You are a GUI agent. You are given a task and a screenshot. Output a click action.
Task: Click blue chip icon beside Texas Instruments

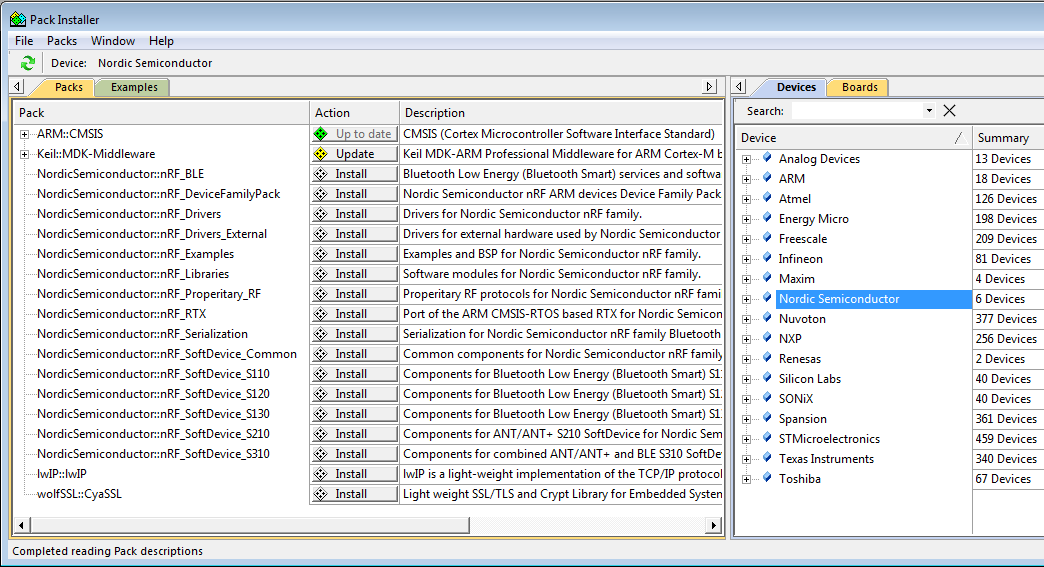click(767, 458)
